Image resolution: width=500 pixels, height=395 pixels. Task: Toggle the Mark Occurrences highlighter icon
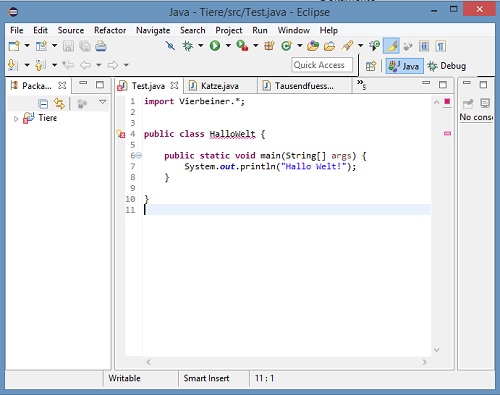(391, 46)
